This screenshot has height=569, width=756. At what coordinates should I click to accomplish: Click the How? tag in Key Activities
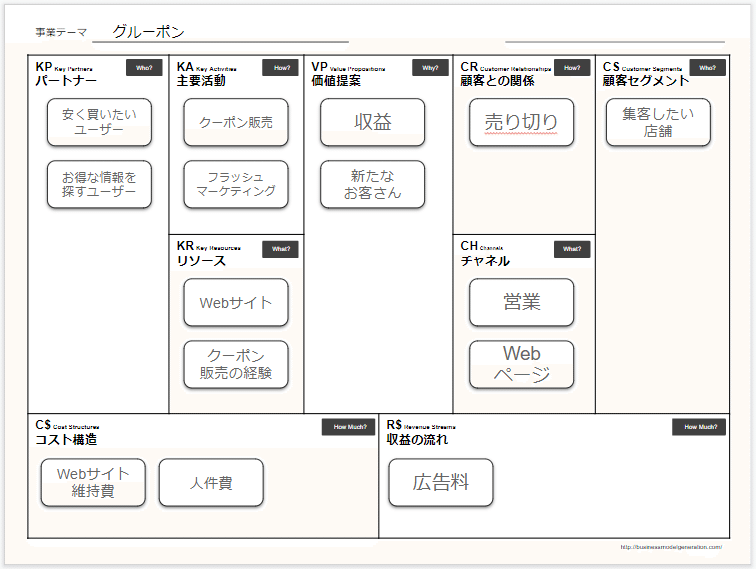click(x=280, y=68)
